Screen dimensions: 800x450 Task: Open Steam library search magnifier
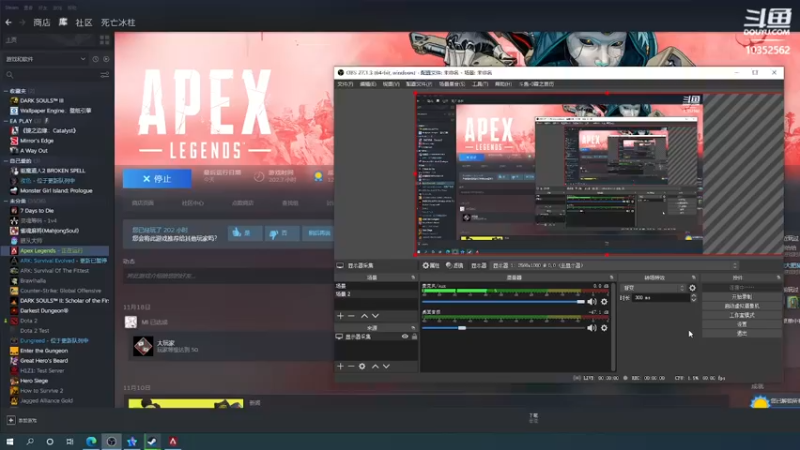[x=9, y=75]
